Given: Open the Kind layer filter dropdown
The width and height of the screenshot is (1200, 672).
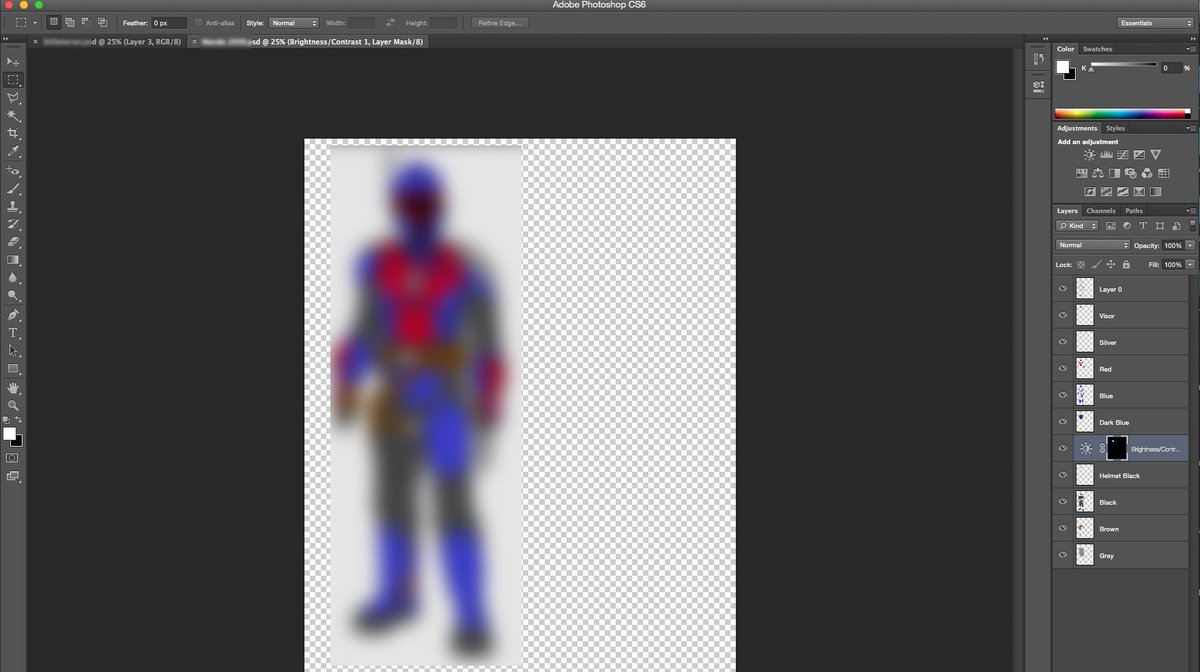Looking at the screenshot, I should coord(1078,226).
